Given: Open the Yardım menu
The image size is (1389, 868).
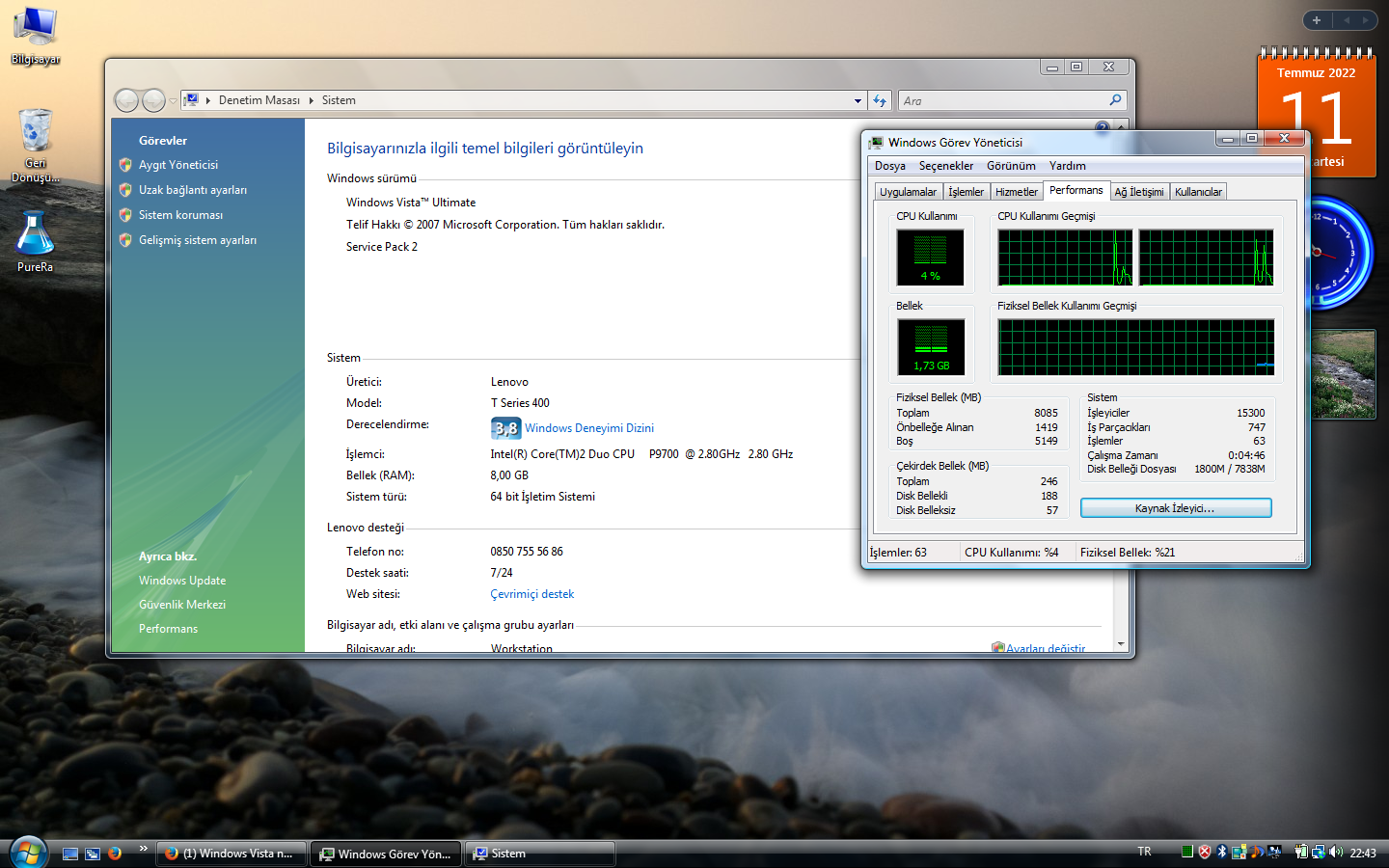Looking at the screenshot, I should (x=1068, y=166).
